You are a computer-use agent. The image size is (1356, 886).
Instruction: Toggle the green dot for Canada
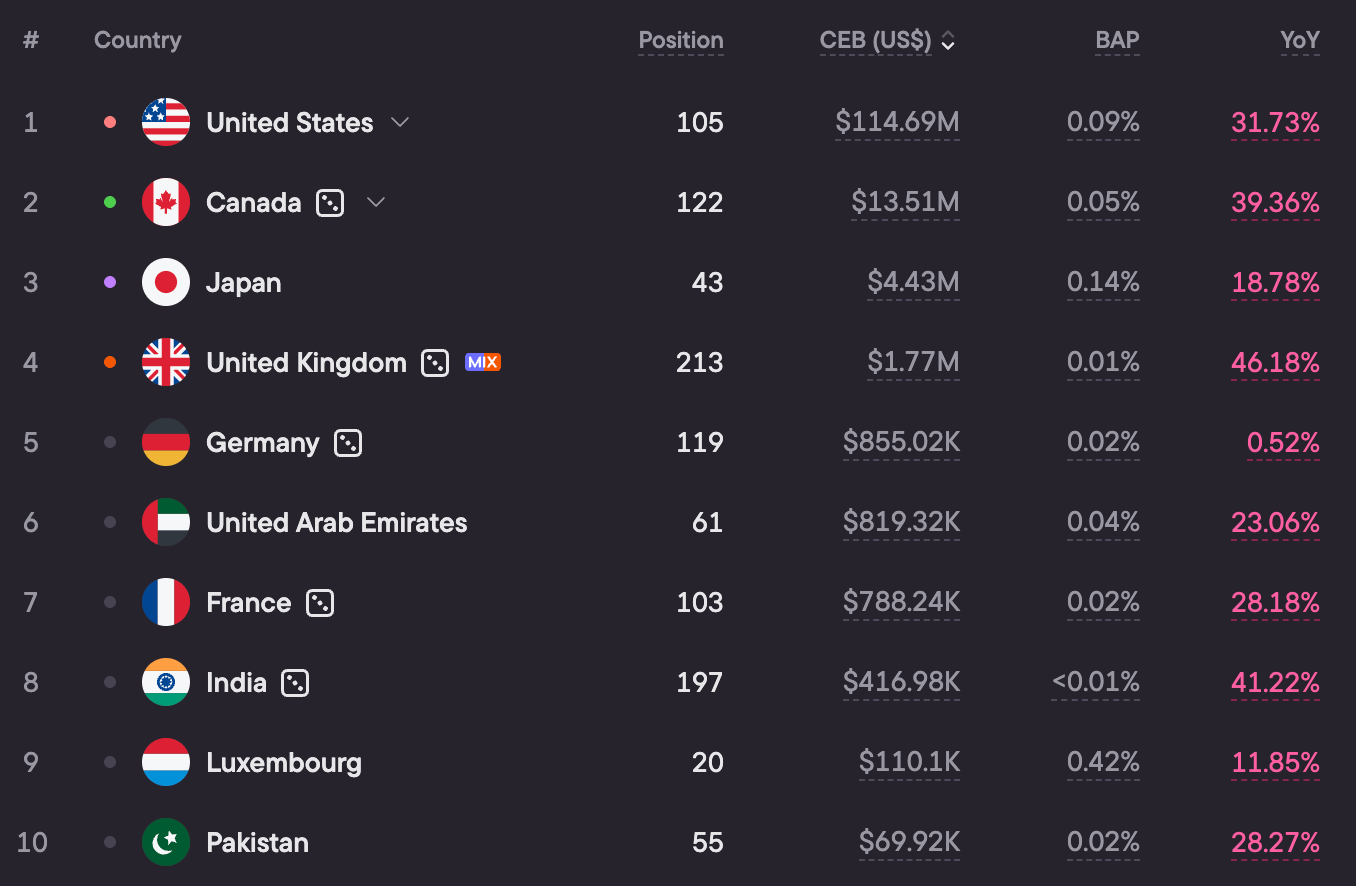coord(110,202)
